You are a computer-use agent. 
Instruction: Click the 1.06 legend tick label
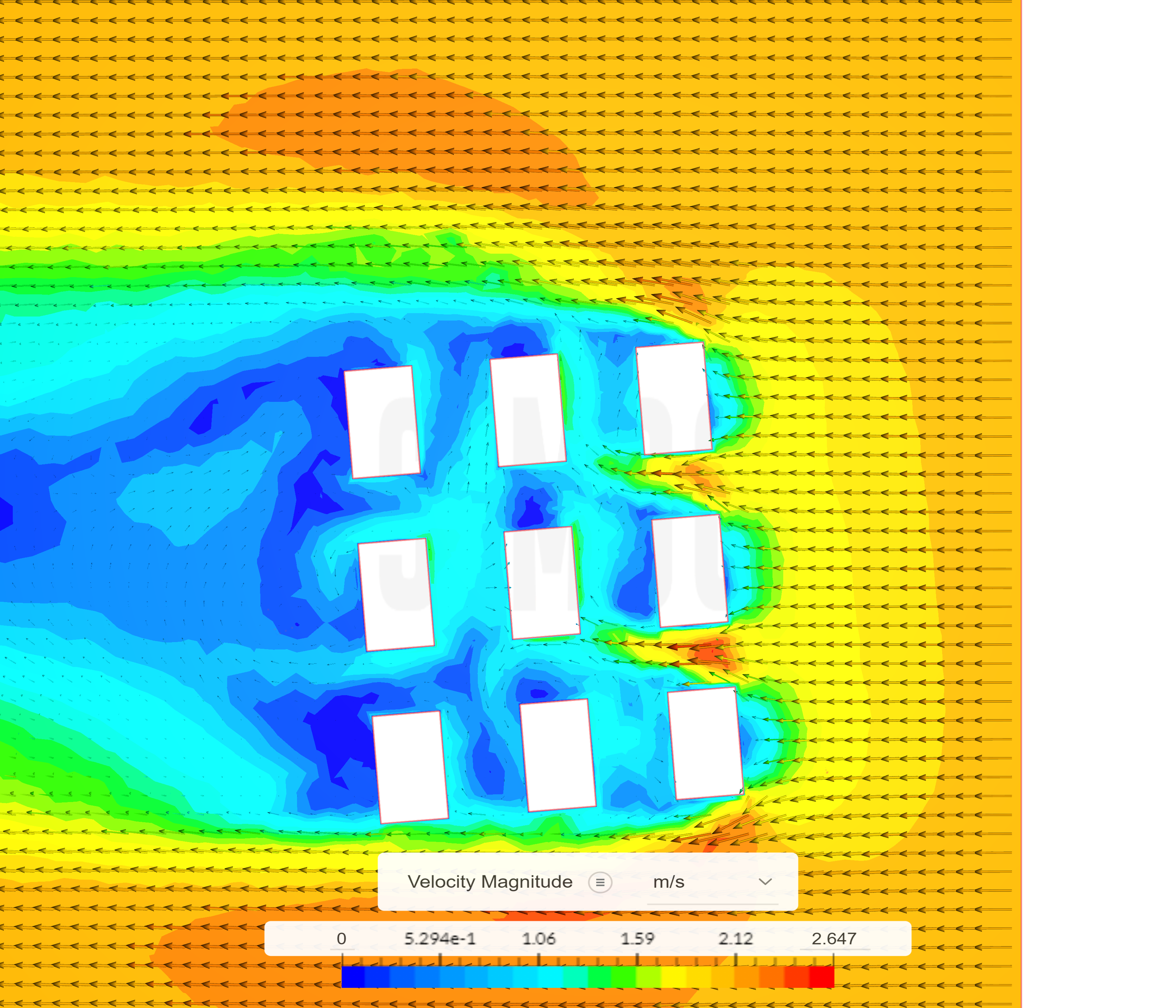point(539,939)
